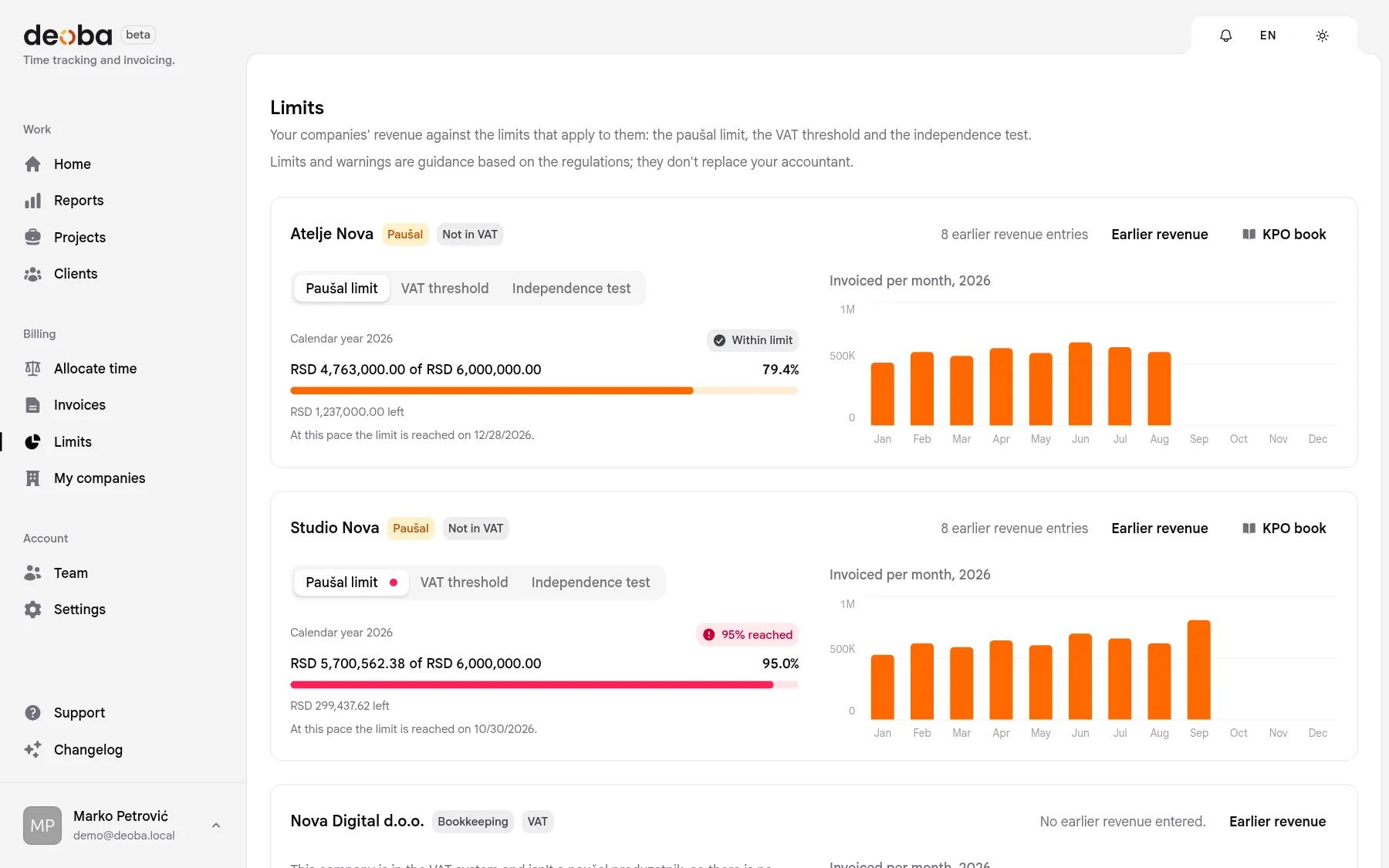Screen dimensions: 1389x868
Task: Click the KPO book icon for Atelje Nova
Action: (x=1249, y=235)
